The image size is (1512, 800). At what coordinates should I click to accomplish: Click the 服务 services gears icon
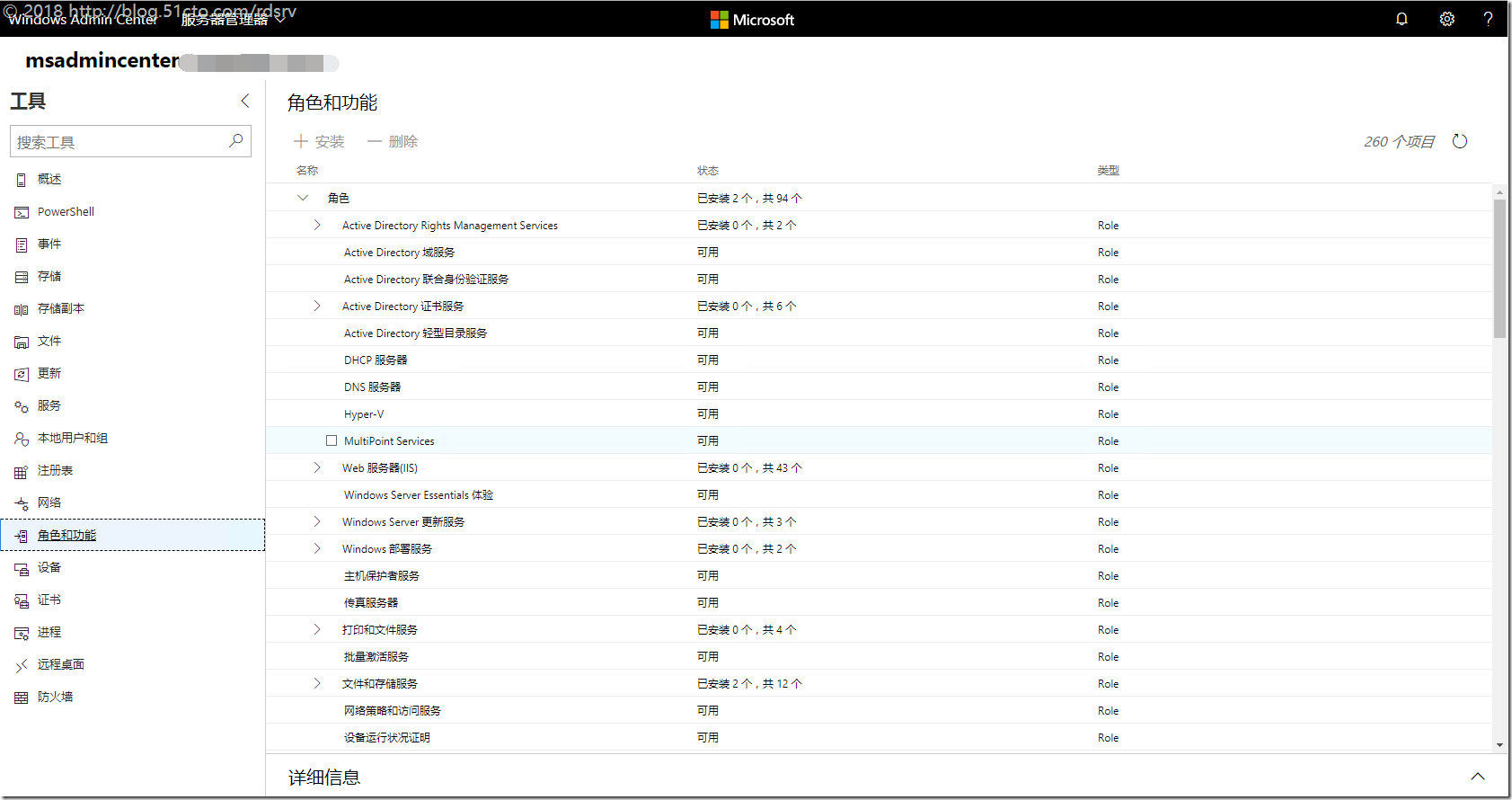coord(22,406)
